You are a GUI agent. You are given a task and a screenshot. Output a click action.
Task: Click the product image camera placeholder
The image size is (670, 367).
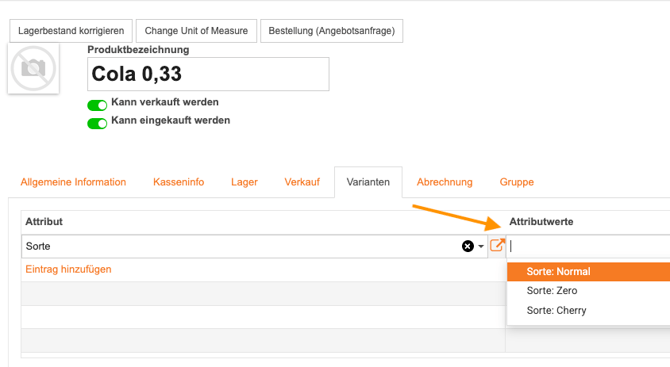(x=33, y=68)
